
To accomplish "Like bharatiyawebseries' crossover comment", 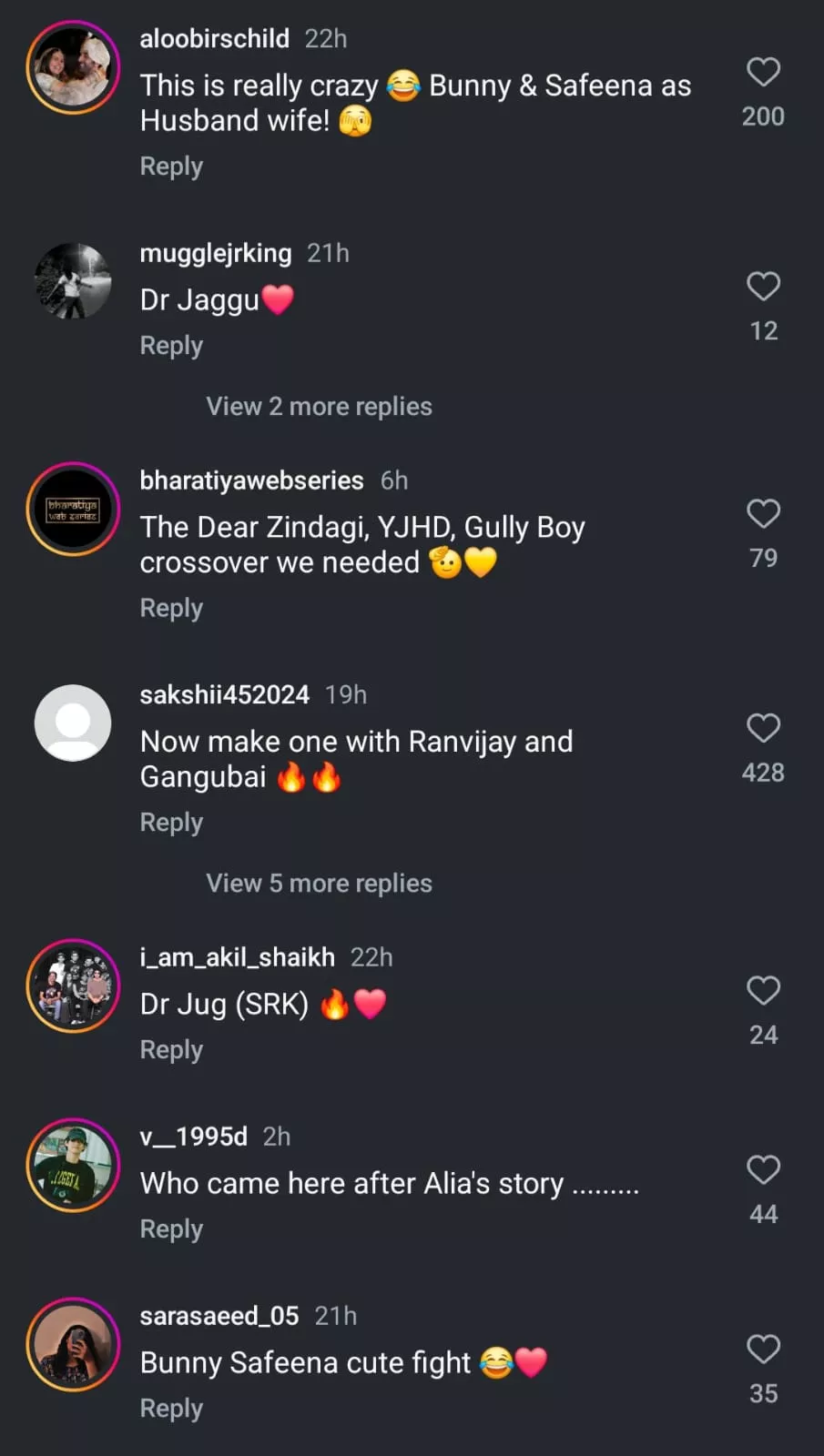I will [763, 514].
